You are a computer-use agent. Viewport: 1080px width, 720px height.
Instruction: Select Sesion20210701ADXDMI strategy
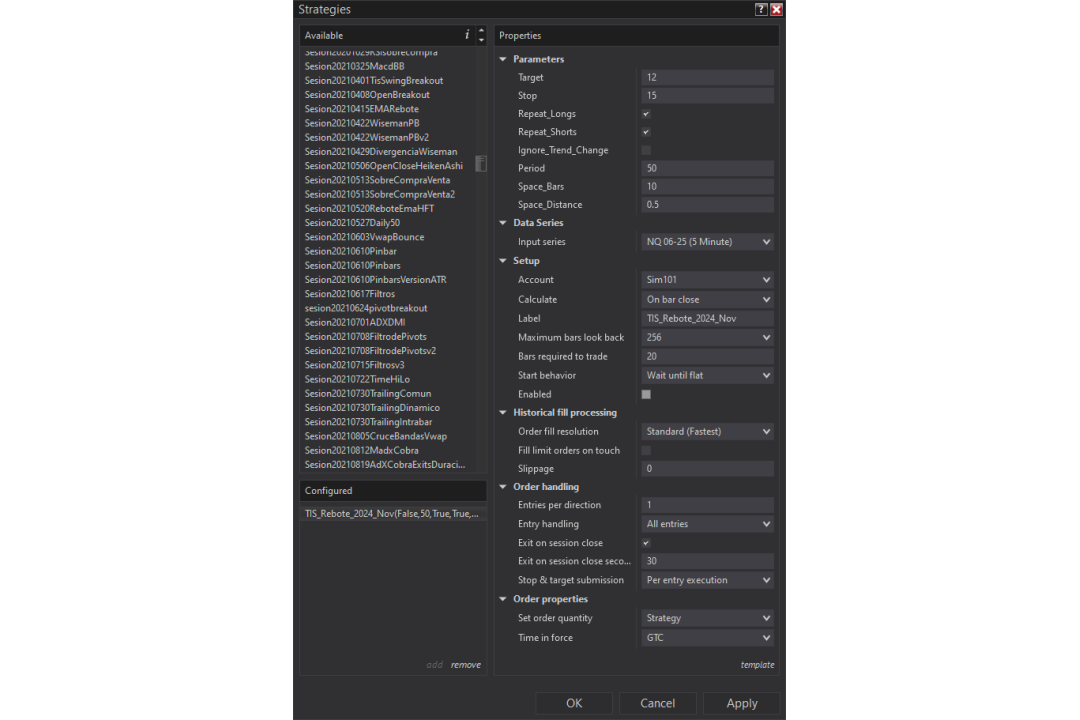click(355, 322)
